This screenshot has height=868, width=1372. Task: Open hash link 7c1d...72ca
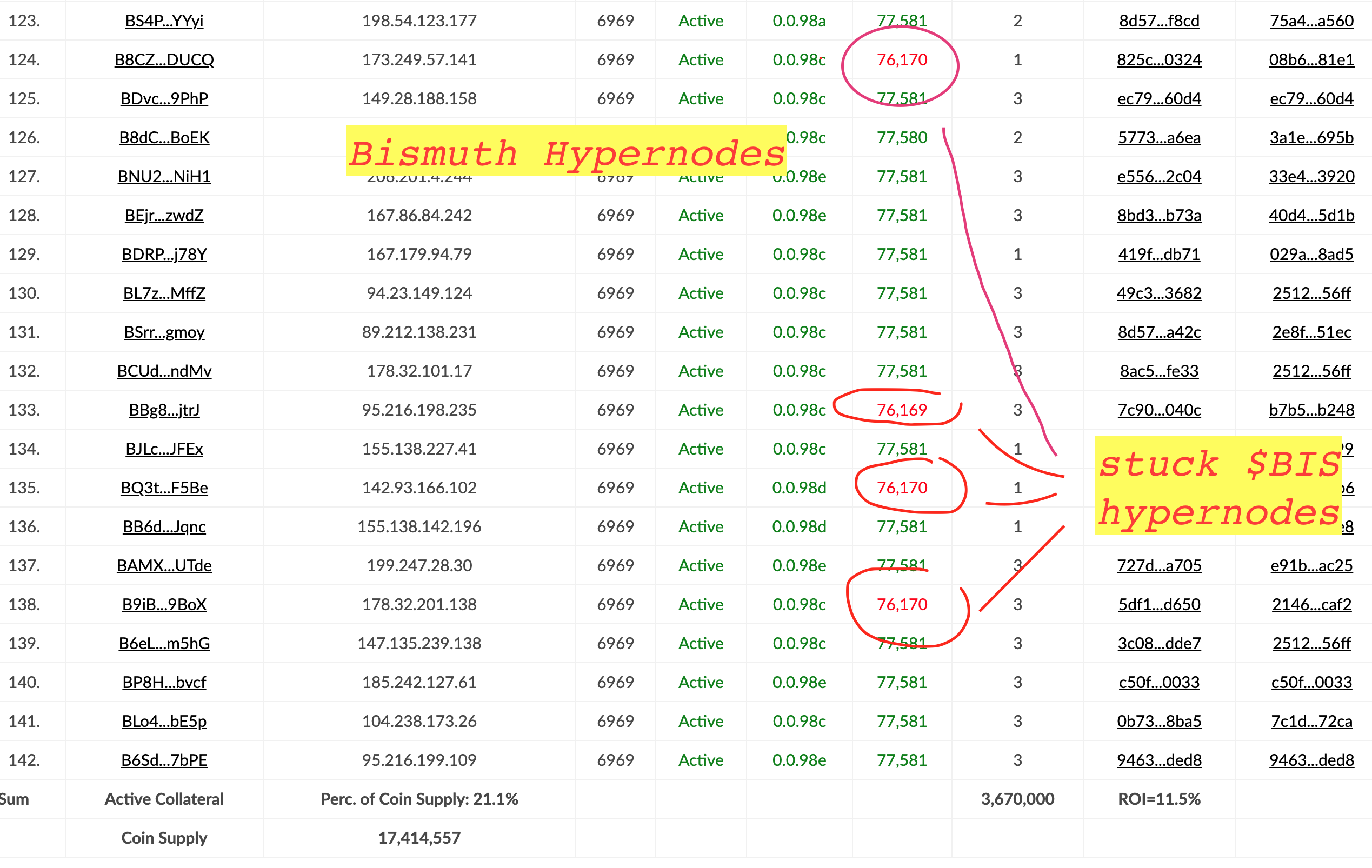tap(1311, 721)
